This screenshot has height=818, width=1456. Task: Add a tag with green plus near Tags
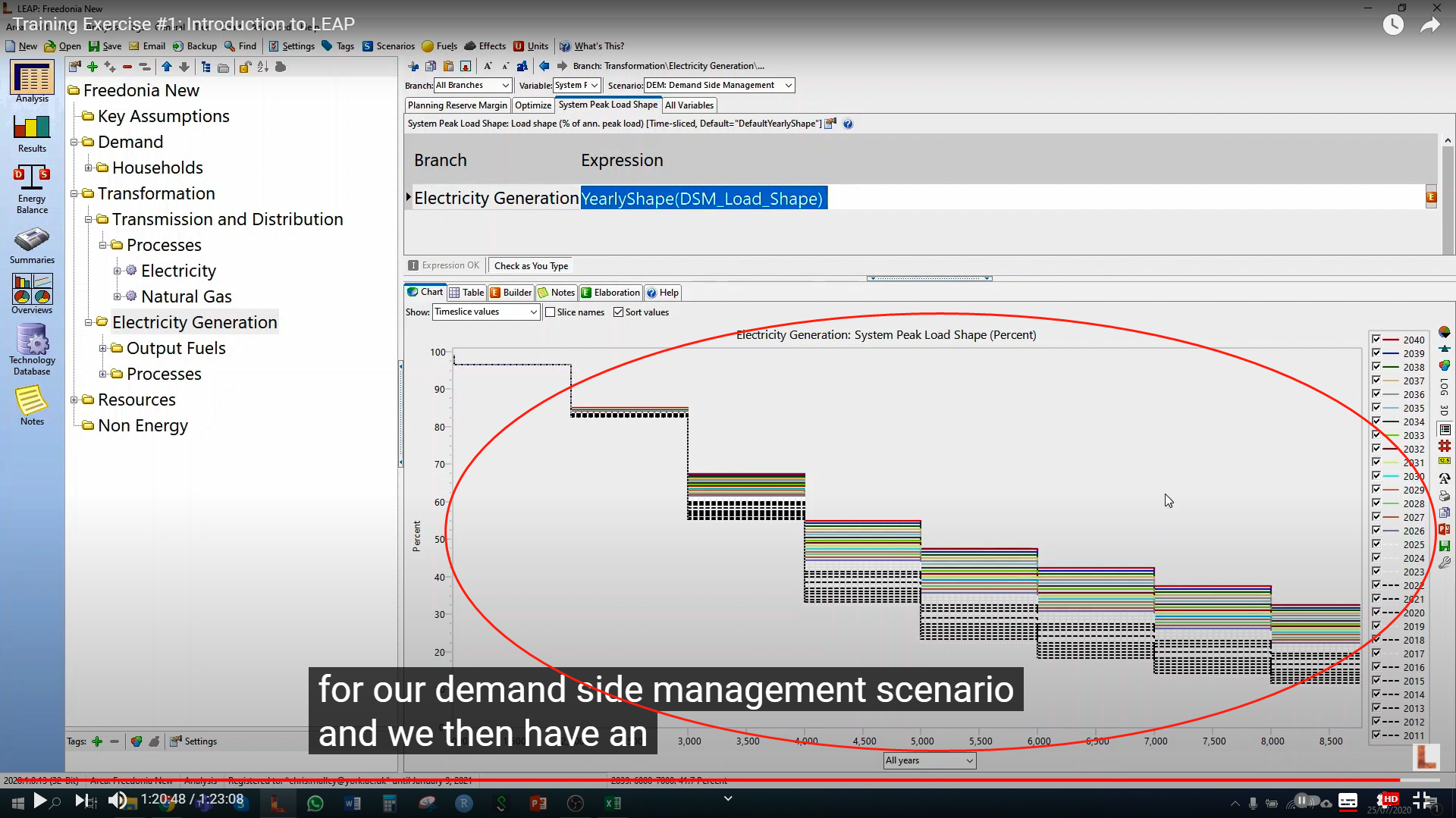(x=97, y=741)
